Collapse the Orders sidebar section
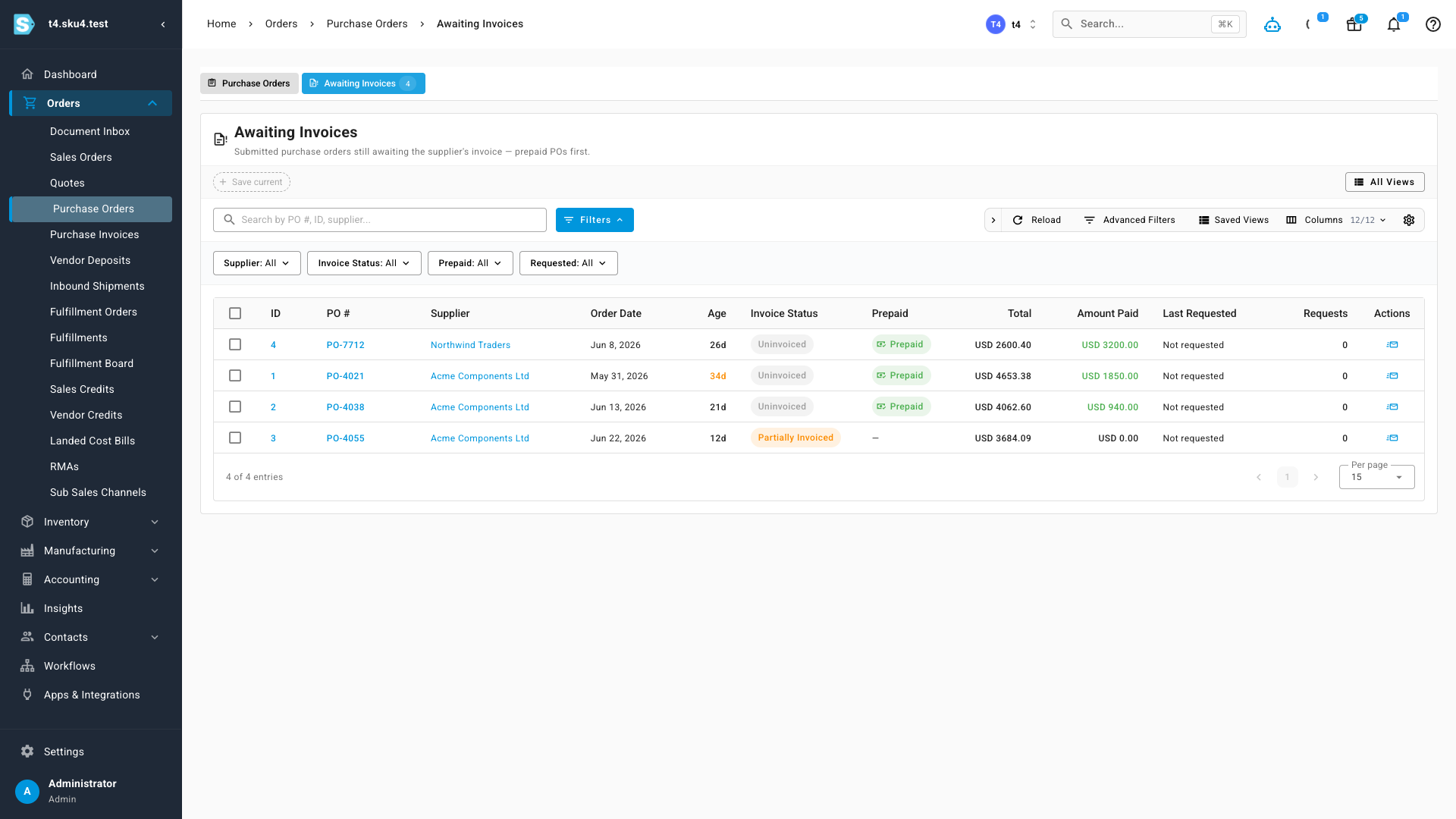This screenshot has height=819, width=1456. [x=152, y=103]
